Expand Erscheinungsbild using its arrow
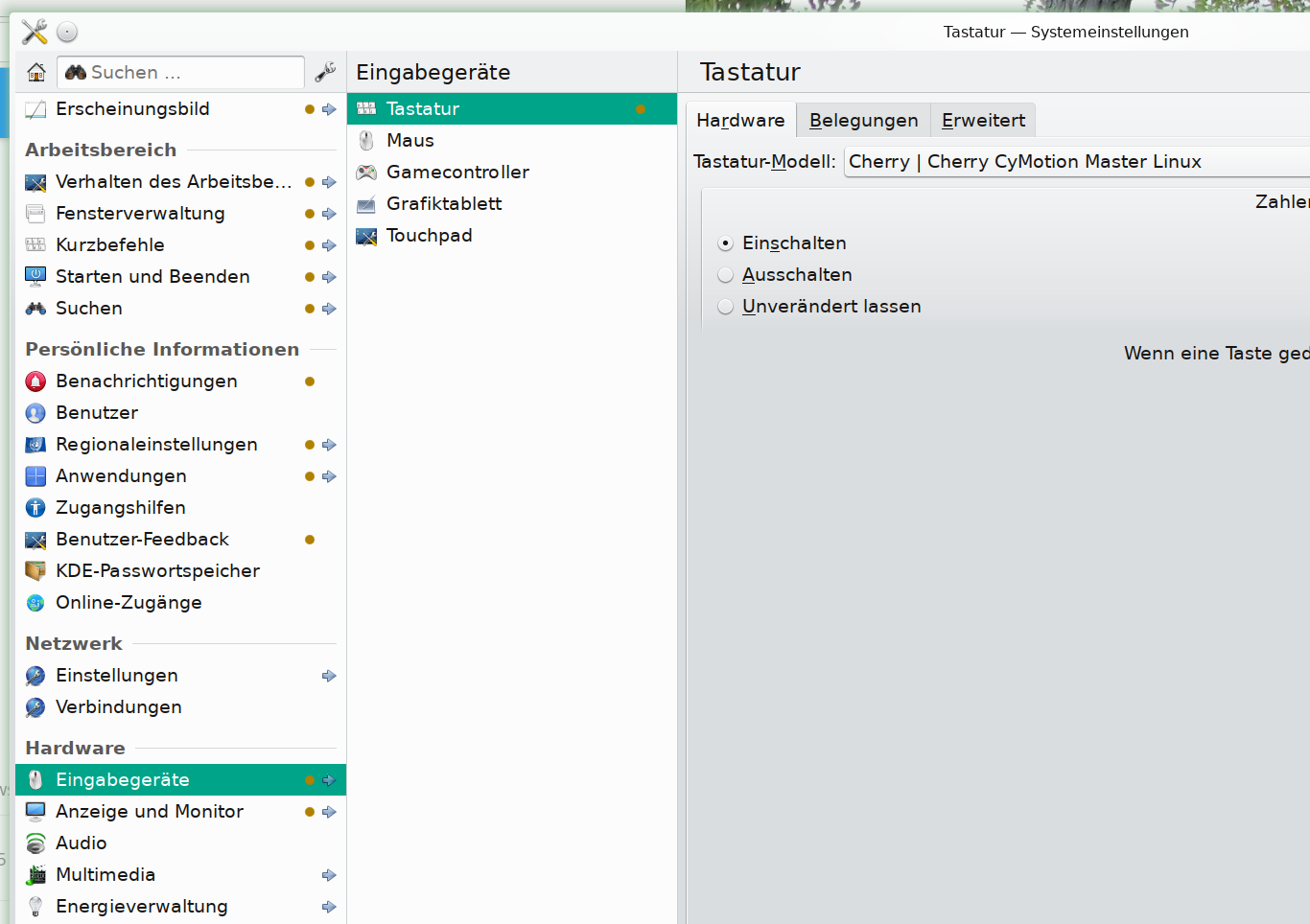This screenshot has width=1310, height=924. click(329, 109)
